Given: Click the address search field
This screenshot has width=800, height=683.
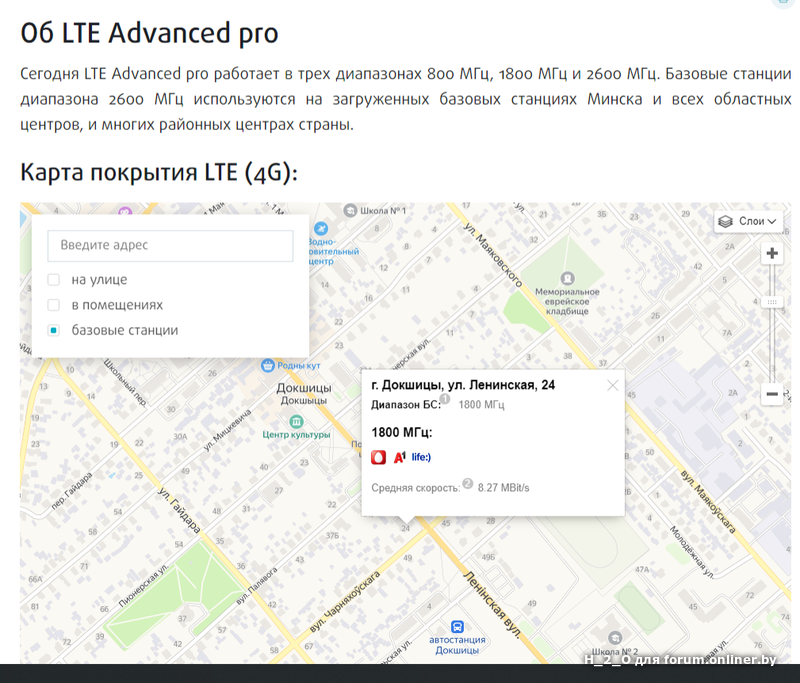Looking at the screenshot, I should pos(170,245).
